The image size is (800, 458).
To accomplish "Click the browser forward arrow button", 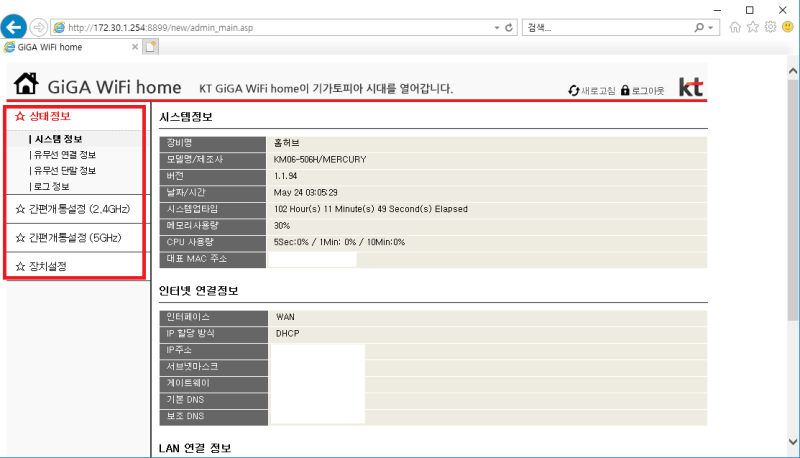I will [x=39, y=27].
